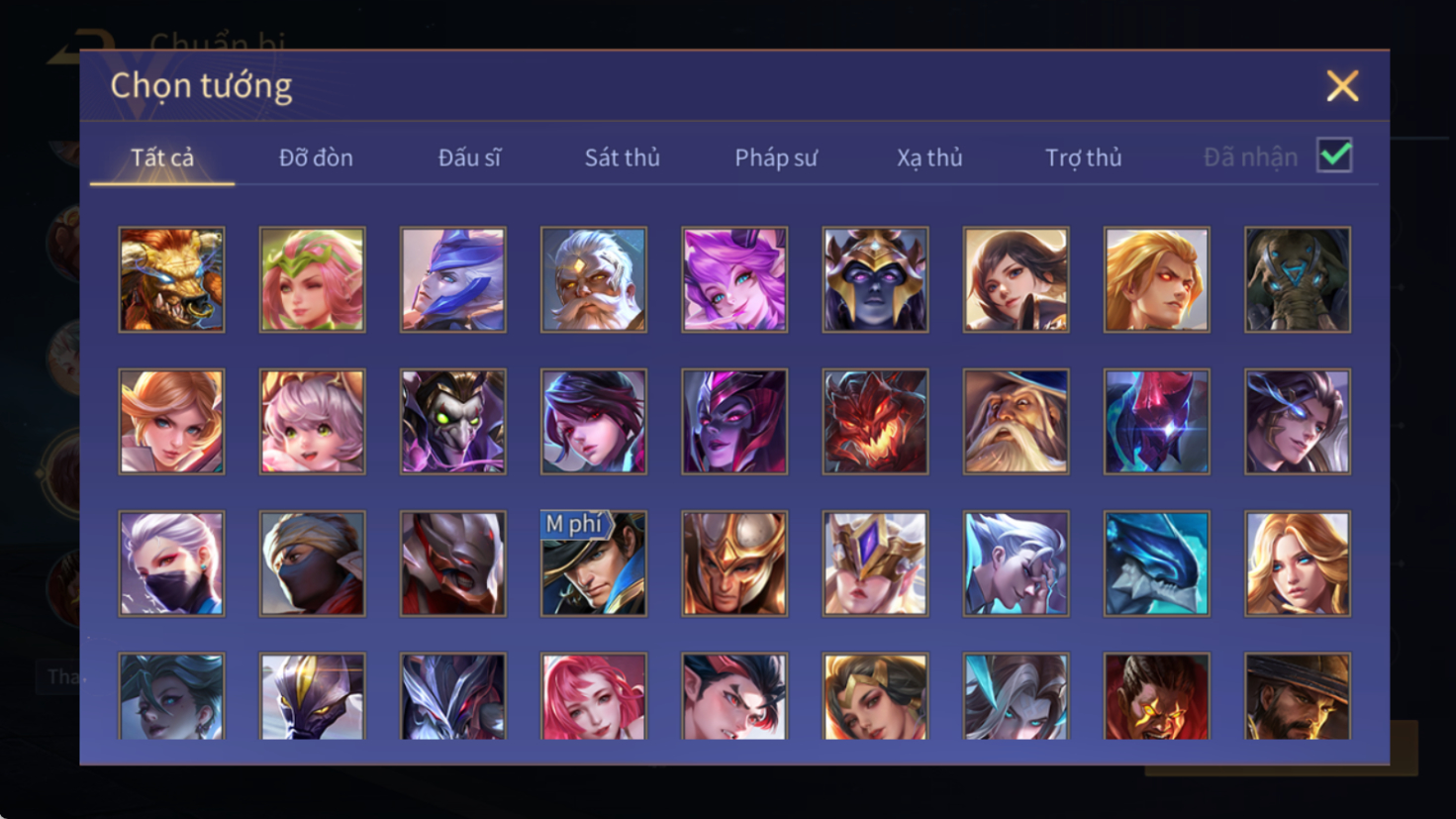This screenshot has width=1456, height=819.
Task: Select the green-eyed dark jester hero
Action: [453, 422]
